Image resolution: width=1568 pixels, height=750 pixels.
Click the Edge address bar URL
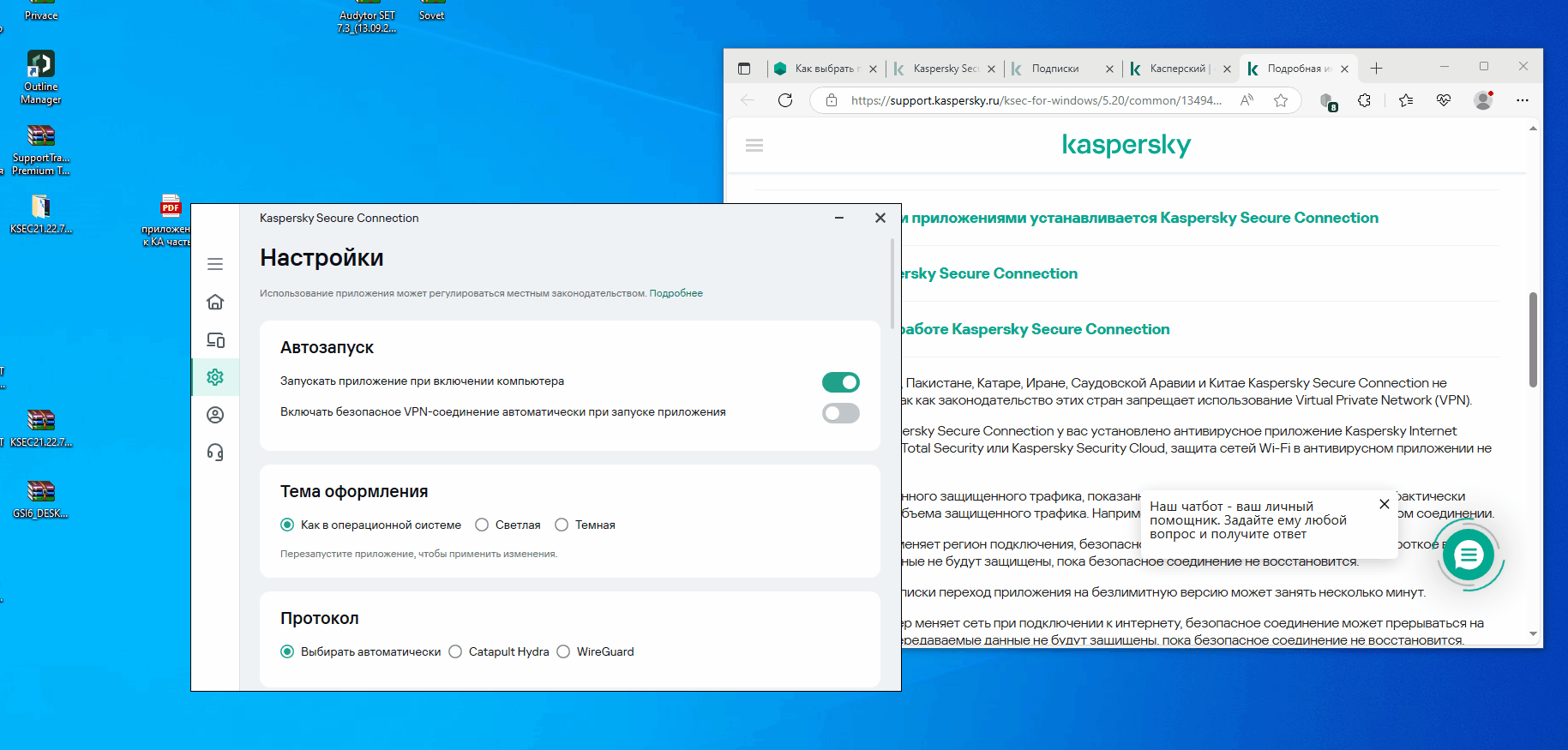point(1036,100)
